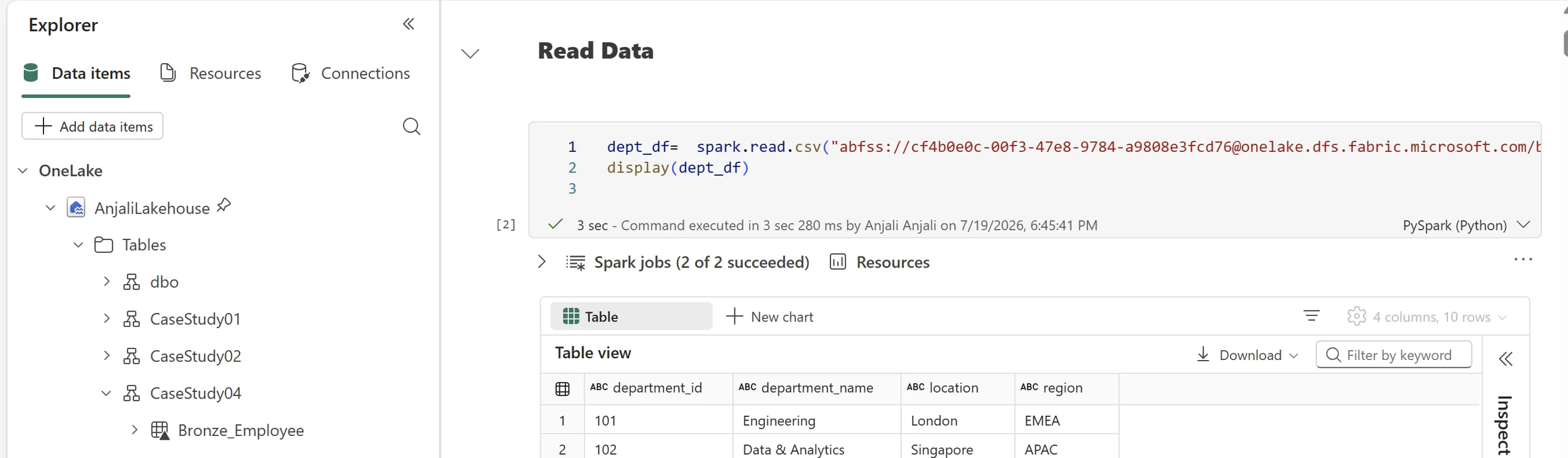Collapse the Explorer panel with double chevron

(x=409, y=24)
